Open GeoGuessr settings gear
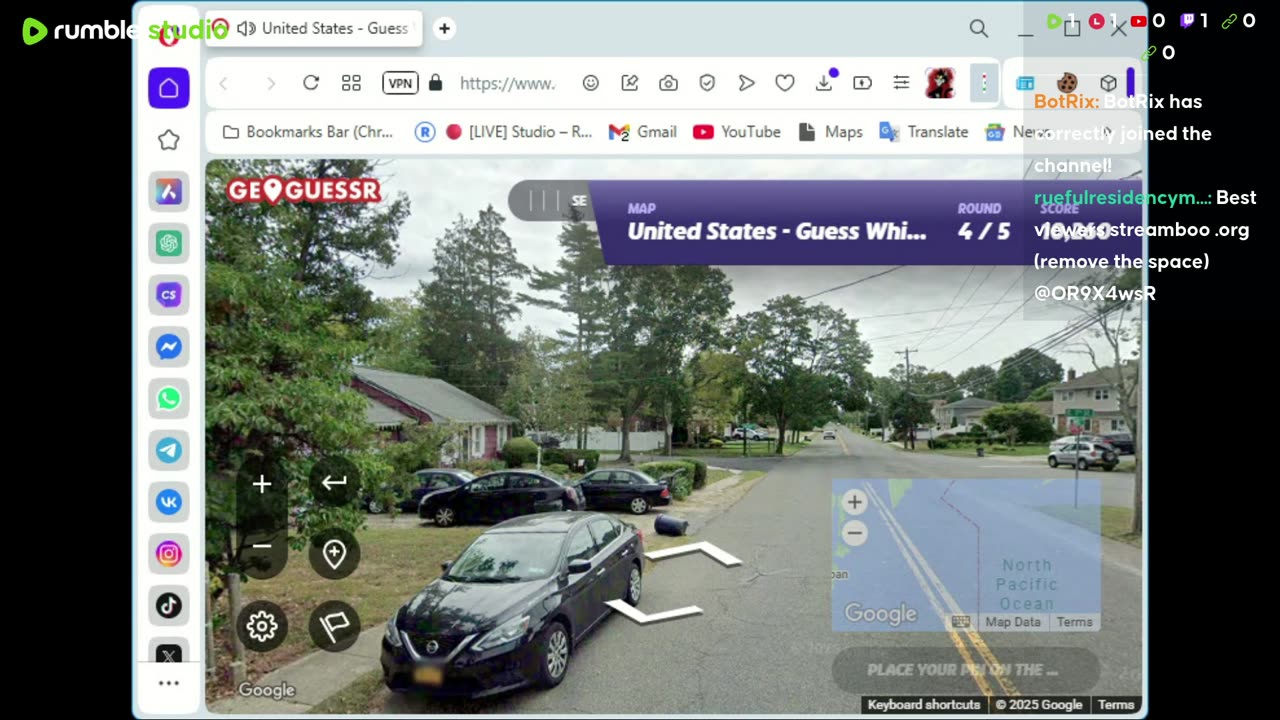 click(262, 626)
